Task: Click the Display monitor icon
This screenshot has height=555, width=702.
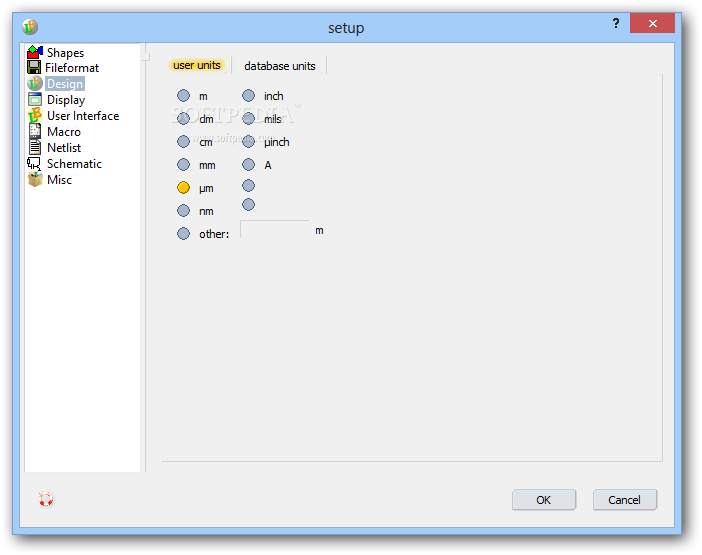Action: point(34,99)
